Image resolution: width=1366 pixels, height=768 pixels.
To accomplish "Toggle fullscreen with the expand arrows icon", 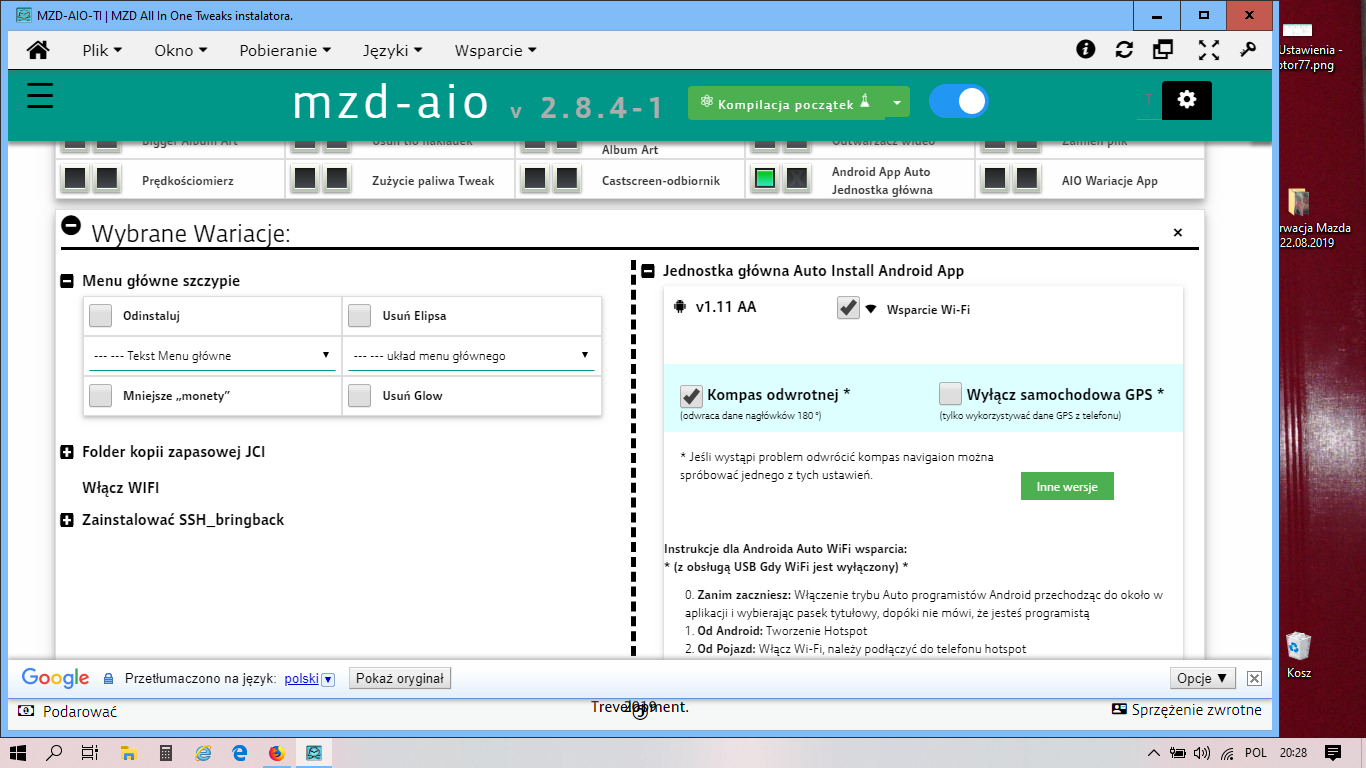I will pyautogui.click(x=1209, y=50).
